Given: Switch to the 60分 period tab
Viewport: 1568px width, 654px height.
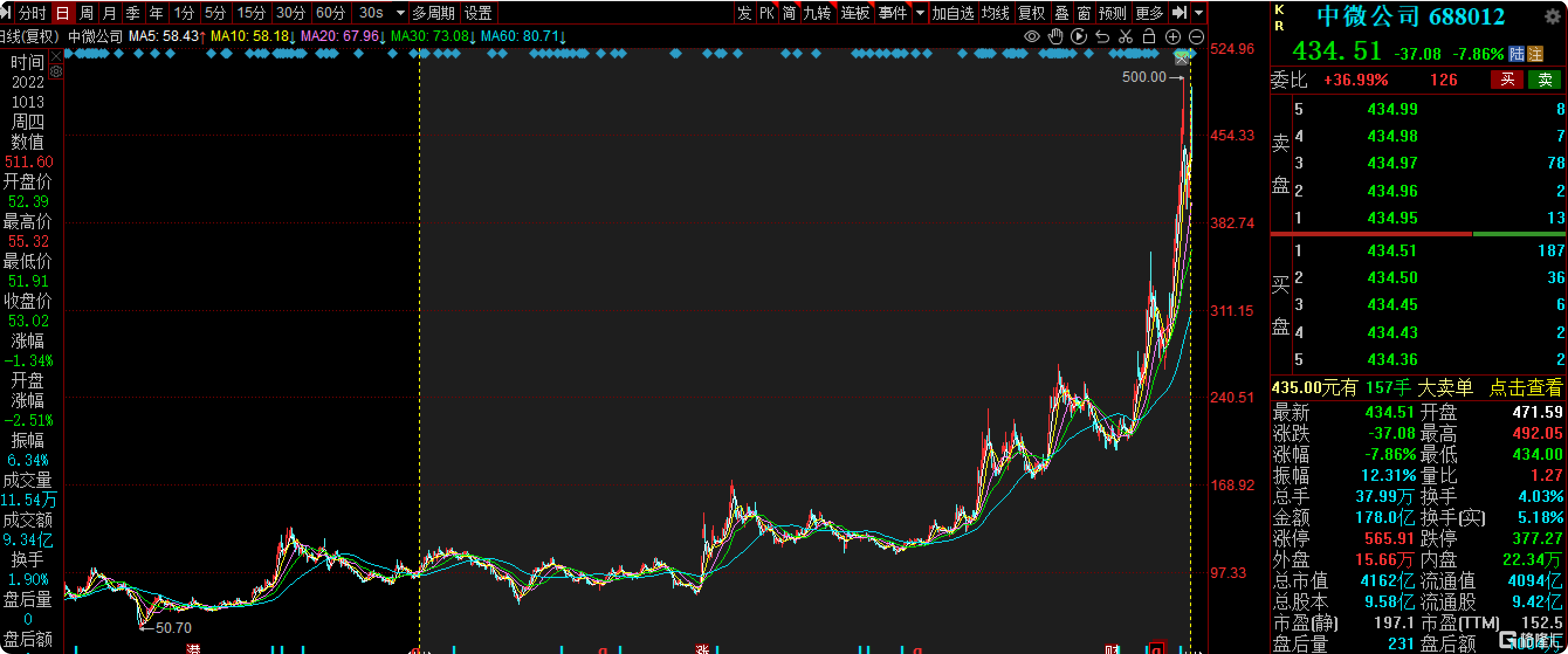Looking at the screenshot, I should tap(331, 13).
